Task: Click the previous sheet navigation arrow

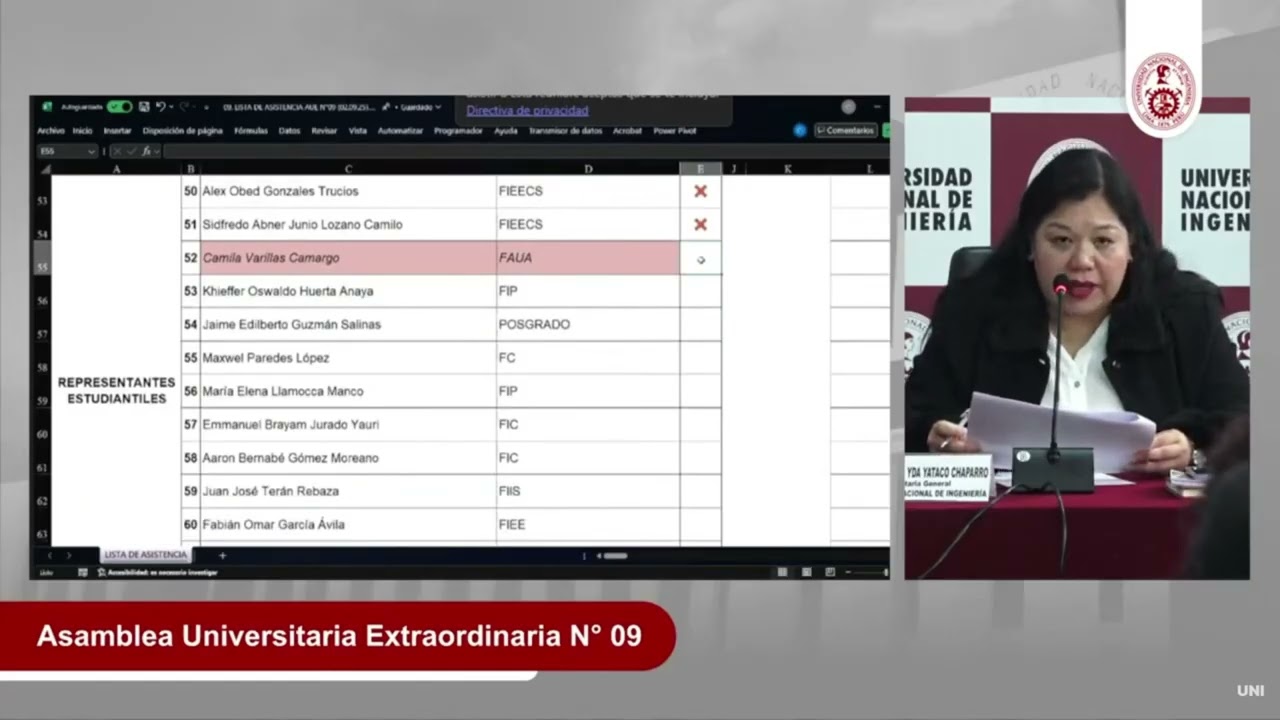Action: (49, 555)
